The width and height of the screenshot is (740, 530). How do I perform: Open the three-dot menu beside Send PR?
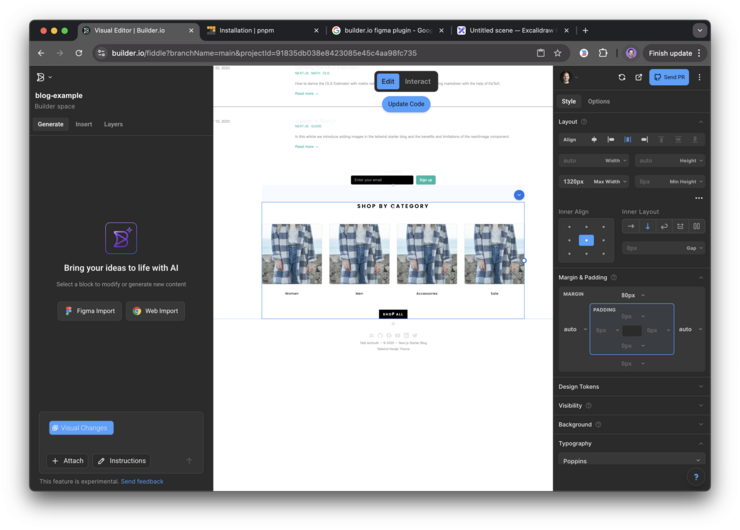[699, 77]
